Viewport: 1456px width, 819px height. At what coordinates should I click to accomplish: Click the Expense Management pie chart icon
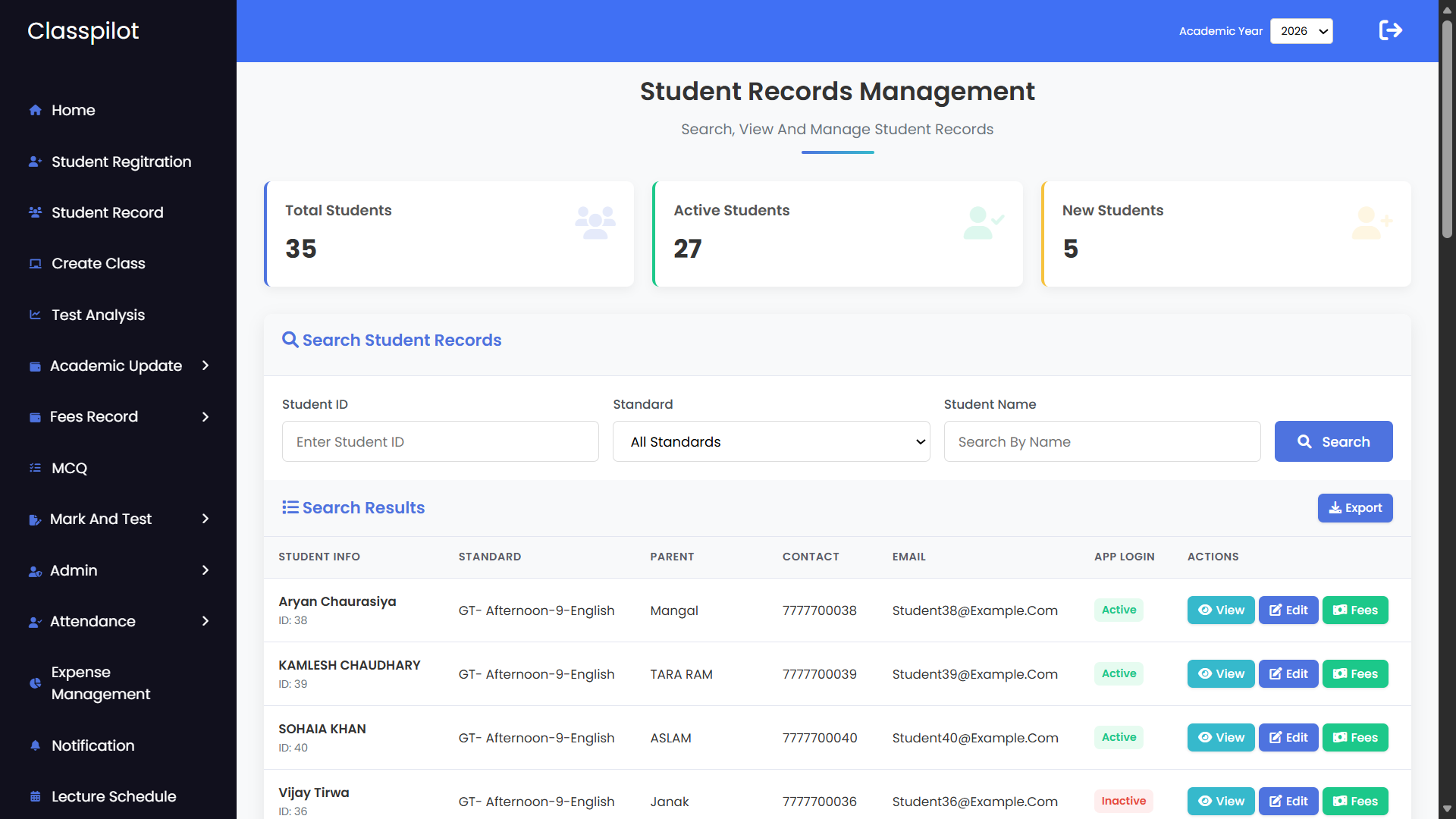tap(35, 683)
